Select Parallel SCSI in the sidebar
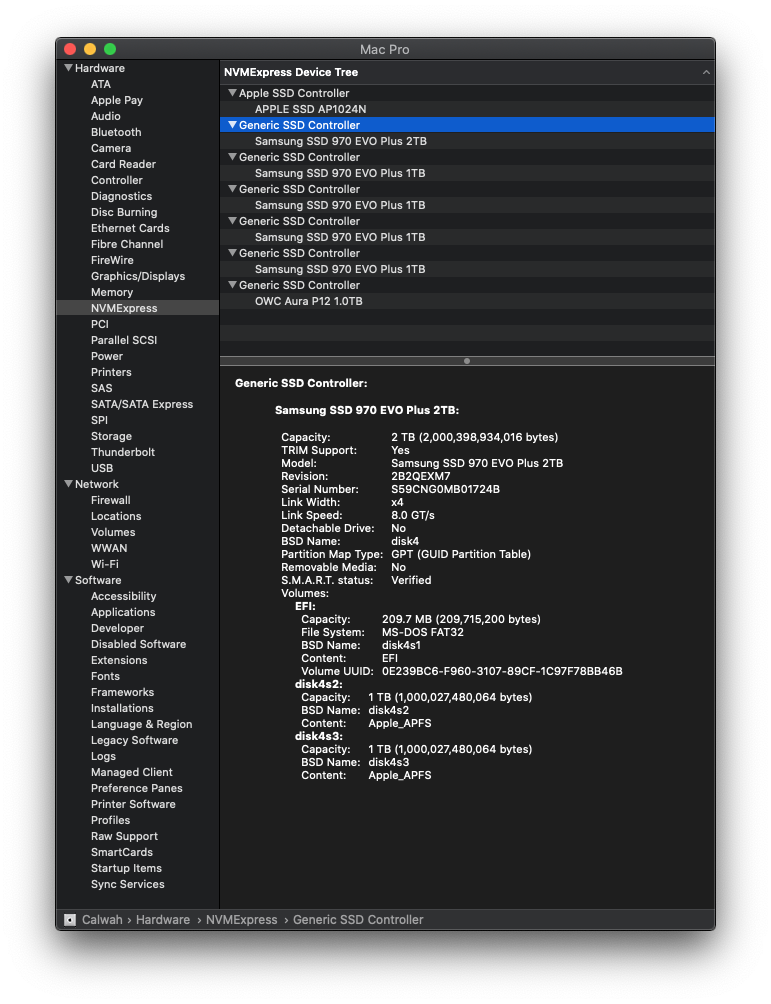Screen dimensions: 771x1004 click(x=124, y=340)
